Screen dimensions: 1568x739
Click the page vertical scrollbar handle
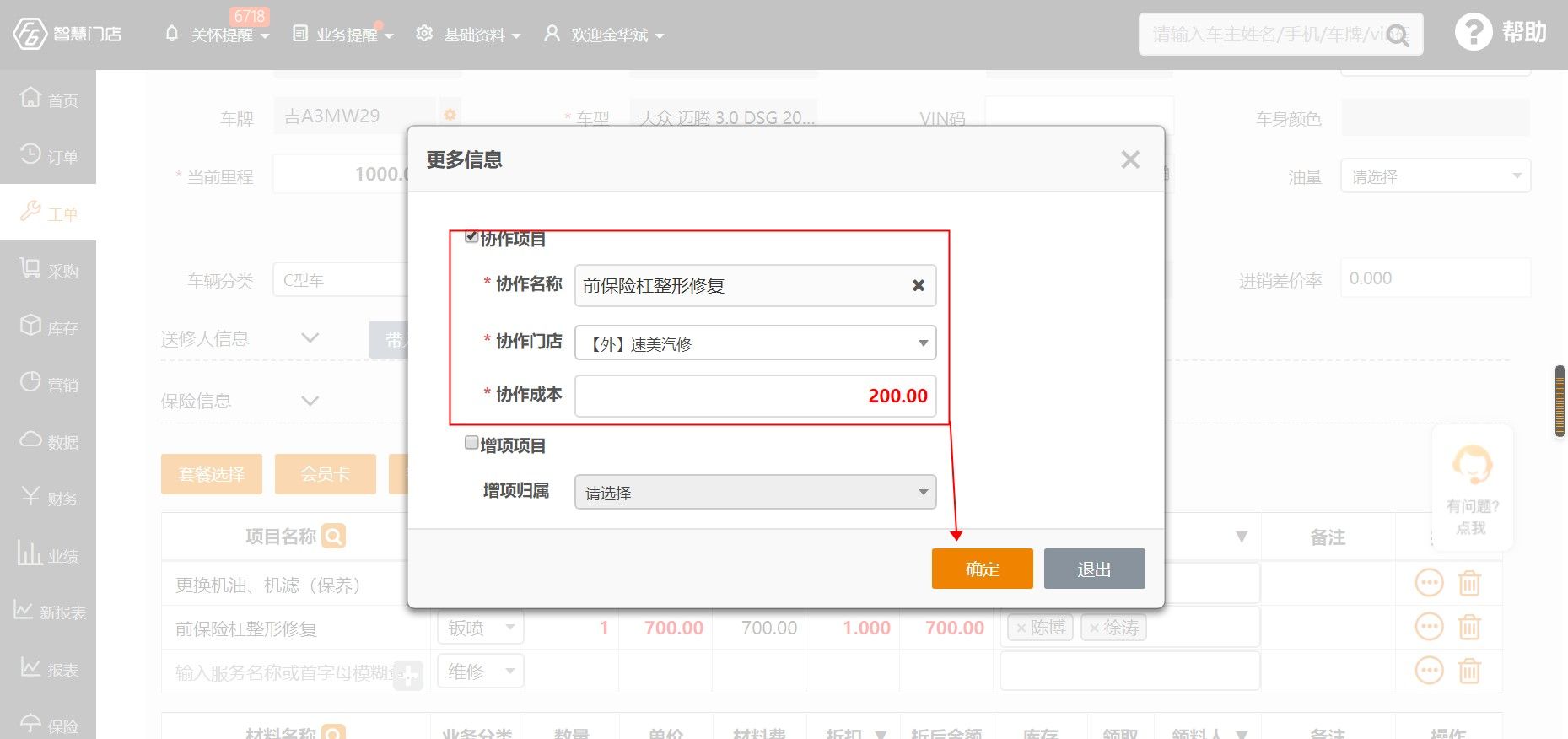coord(1560,401)
